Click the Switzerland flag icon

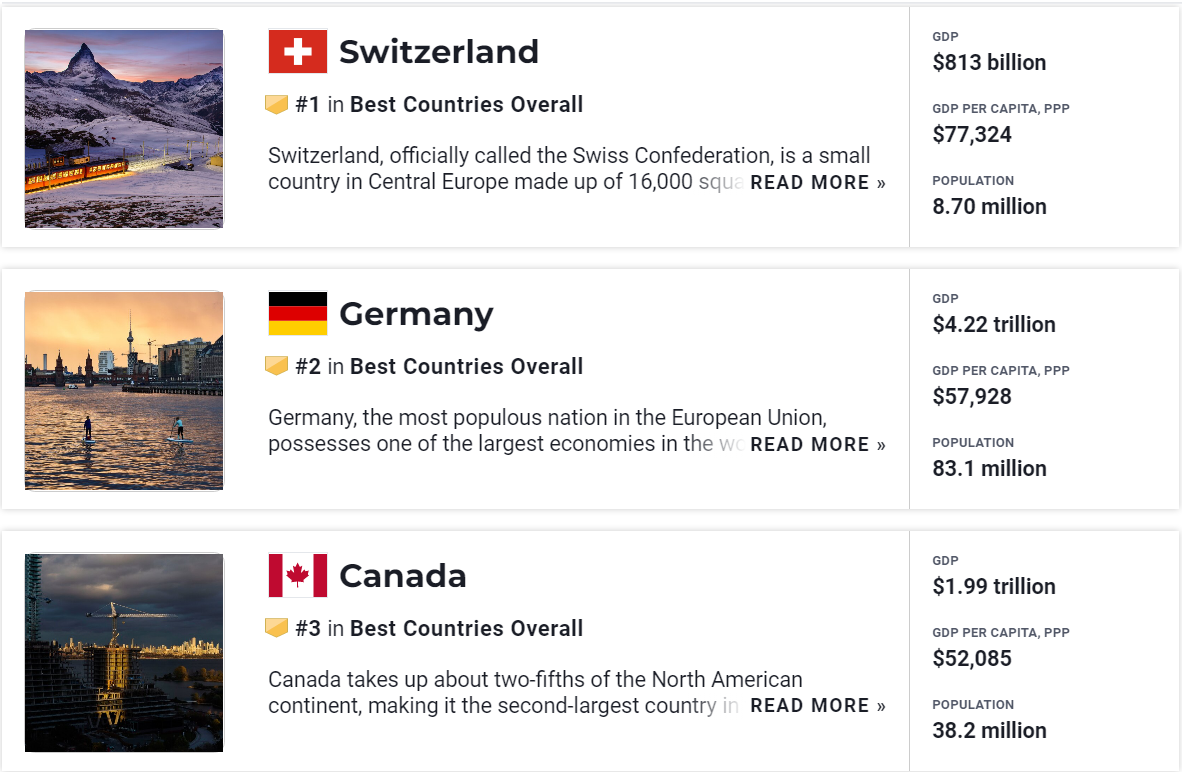[x=298, y=51]
